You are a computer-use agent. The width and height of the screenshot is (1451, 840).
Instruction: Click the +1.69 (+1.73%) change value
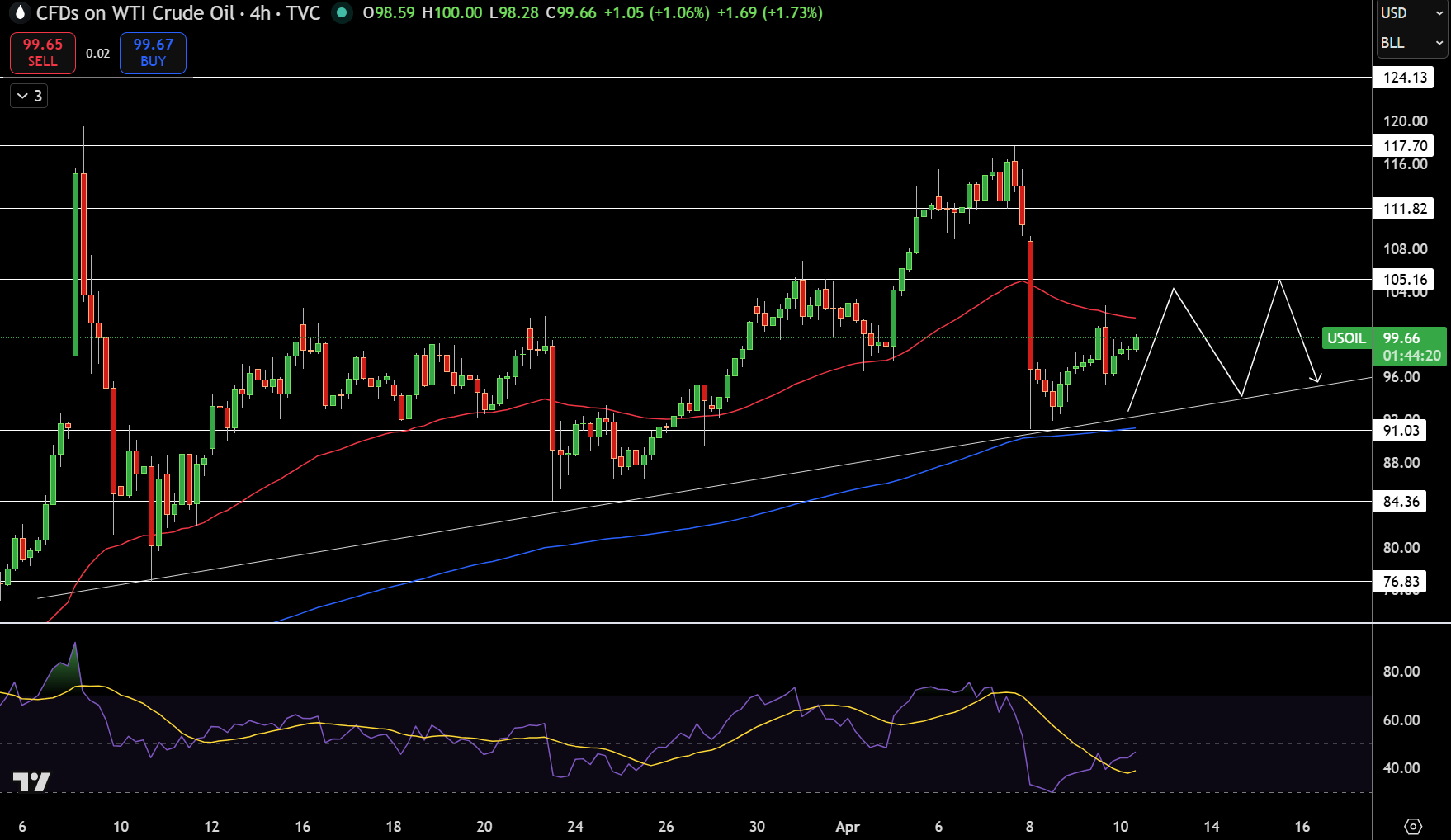click(769, 13)
